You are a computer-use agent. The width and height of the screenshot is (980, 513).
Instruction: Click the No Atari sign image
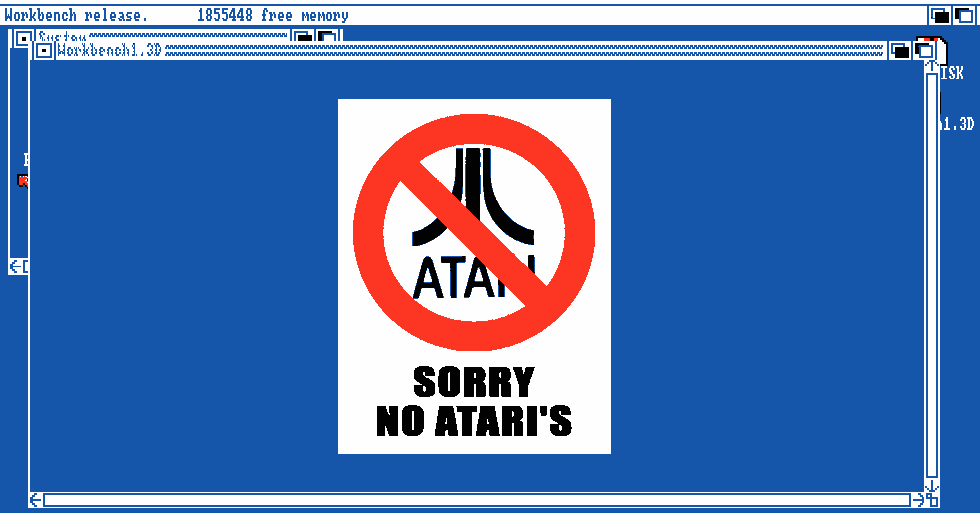point(474,276)
